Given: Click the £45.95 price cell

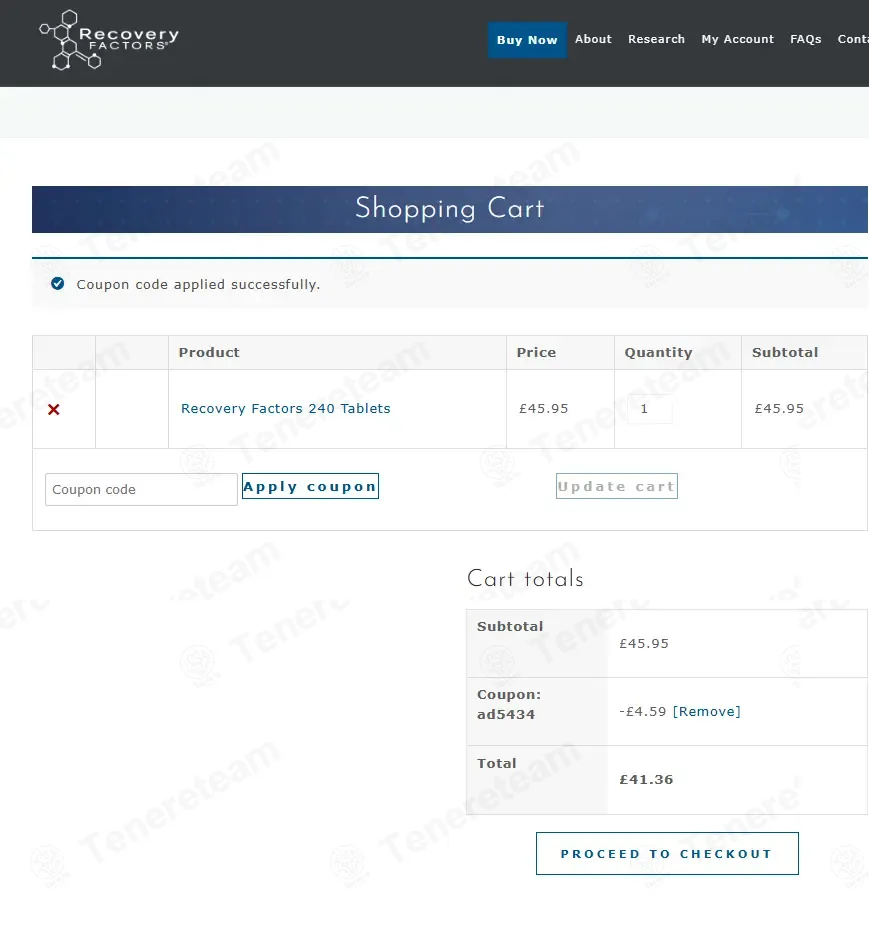Looking at the screenshot, I should point(543,408).
